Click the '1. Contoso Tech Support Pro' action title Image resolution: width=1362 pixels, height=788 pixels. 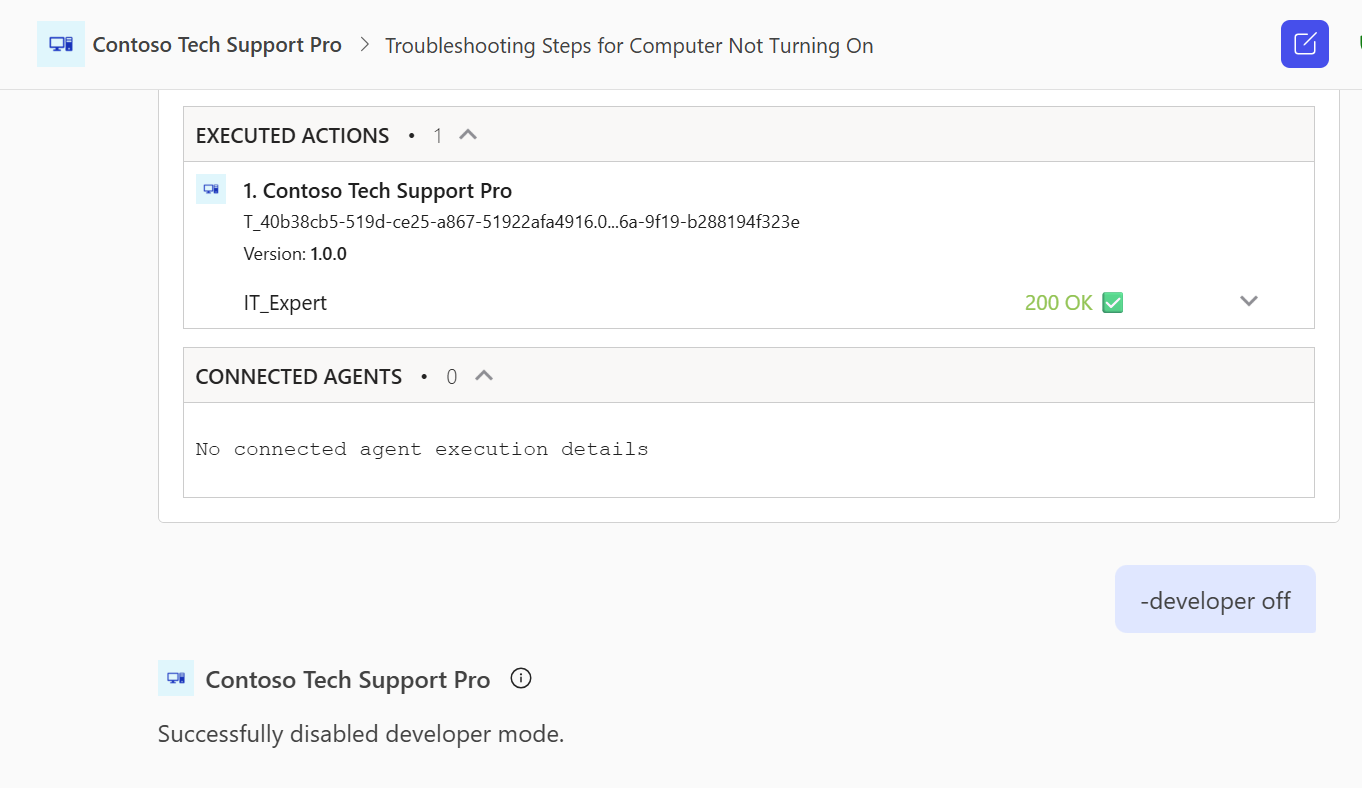pyautogui.click(x=378, y=190)
